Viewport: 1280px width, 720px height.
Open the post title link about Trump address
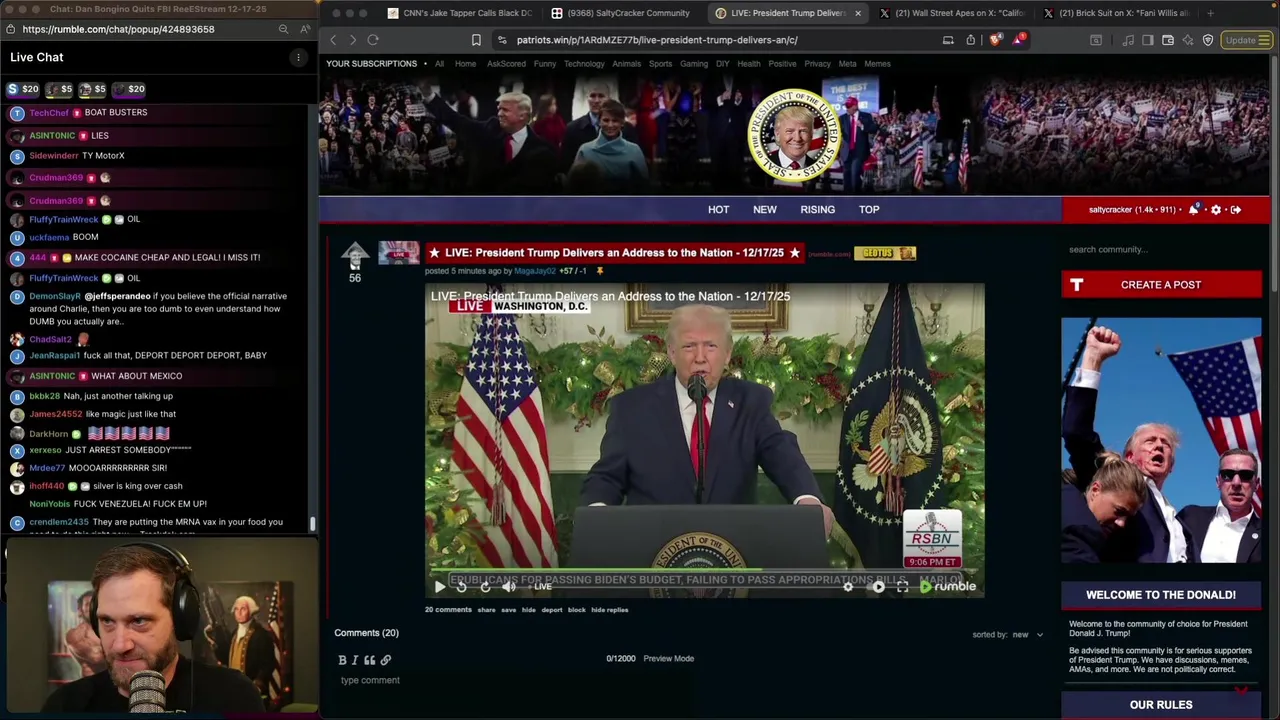coord(614,253)
